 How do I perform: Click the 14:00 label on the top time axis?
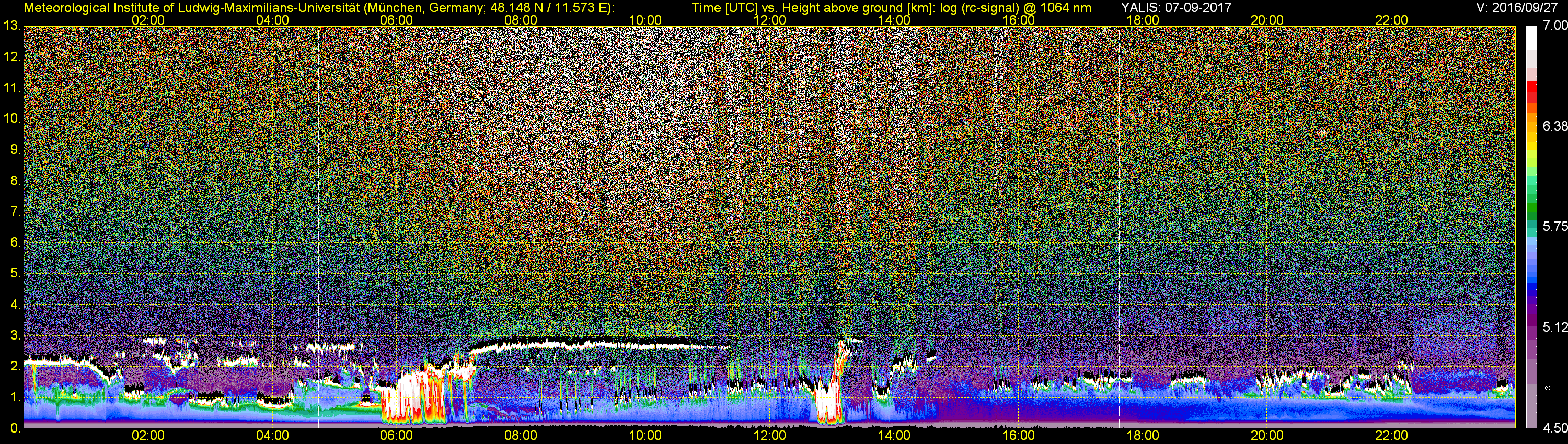[894, 20]
